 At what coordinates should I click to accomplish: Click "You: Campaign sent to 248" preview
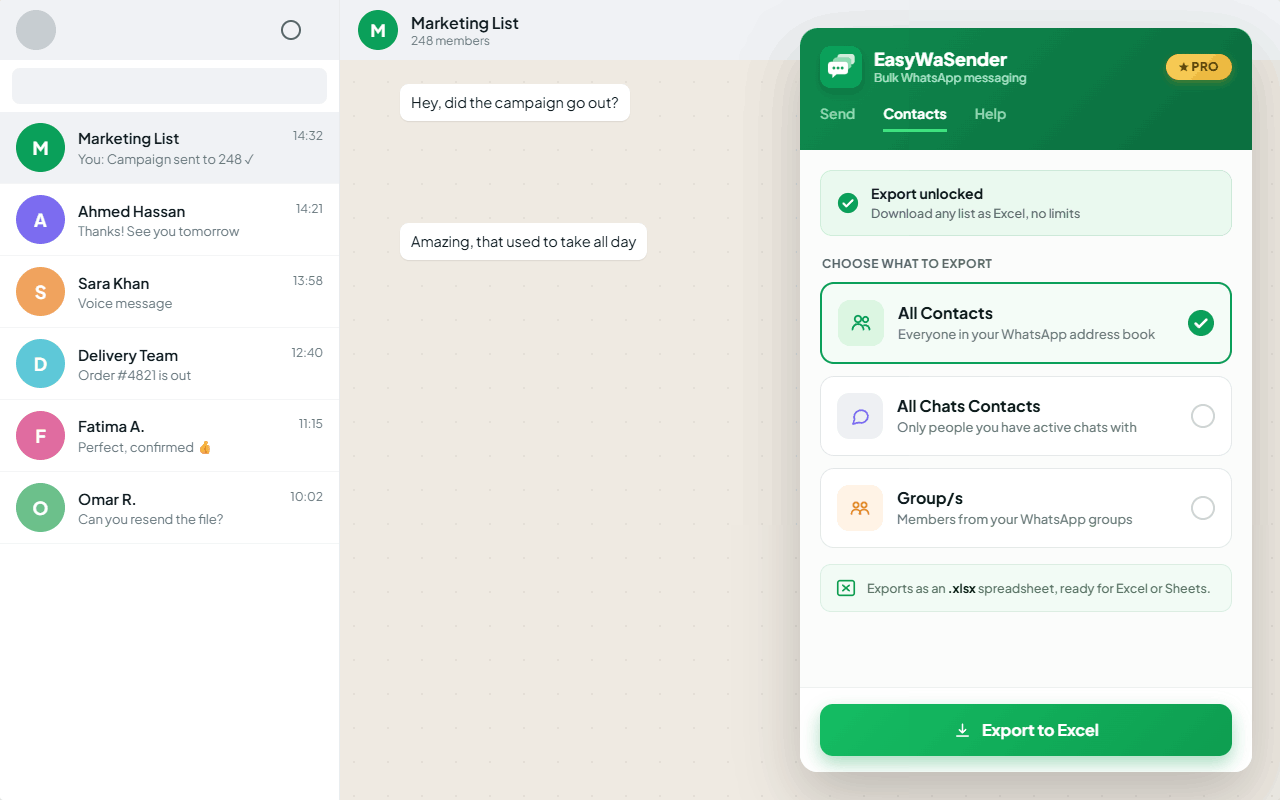(166, 159)
